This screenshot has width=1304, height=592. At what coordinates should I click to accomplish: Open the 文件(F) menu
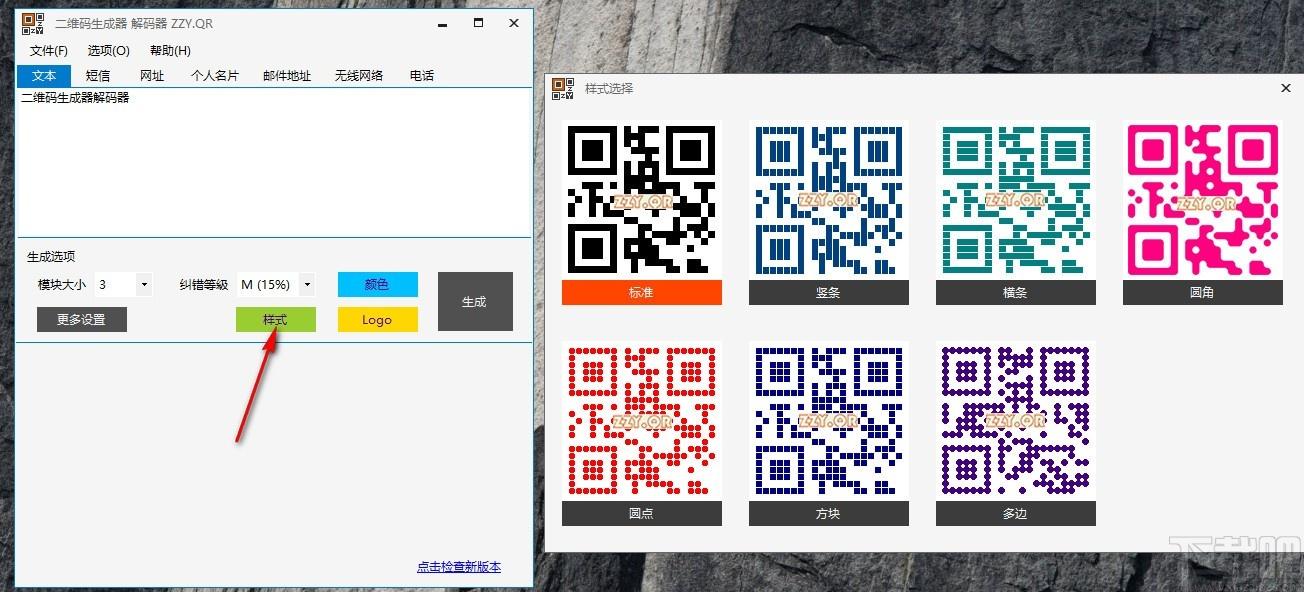(49, 51)
